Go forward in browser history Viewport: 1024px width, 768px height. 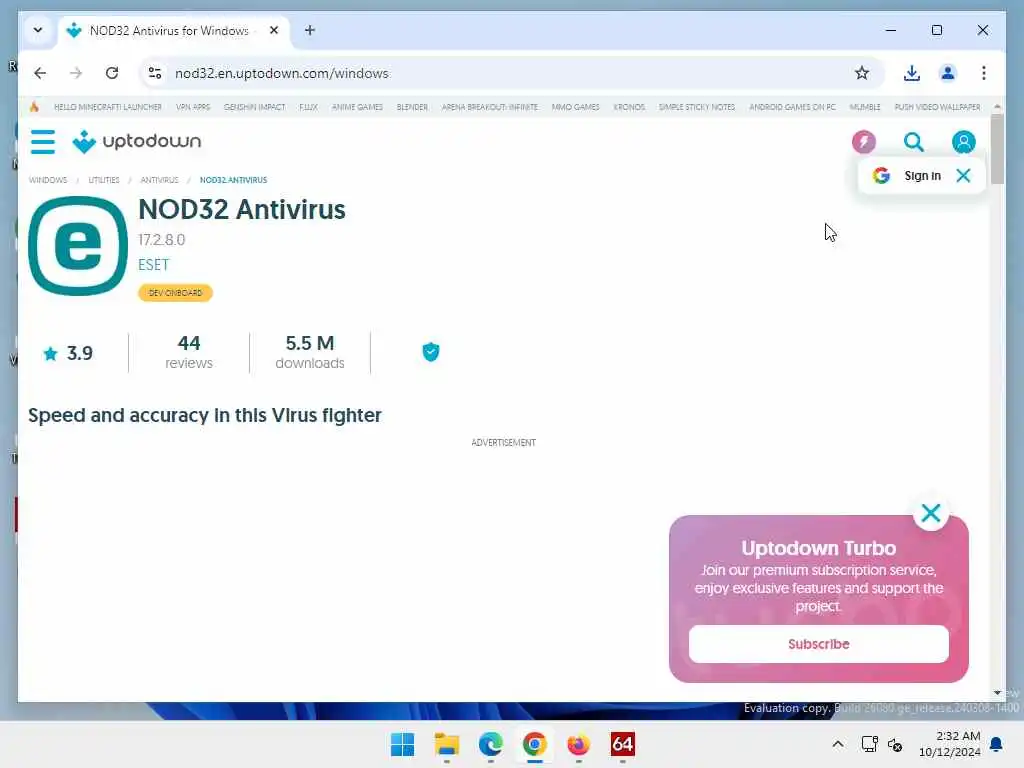tap(76, 73)
